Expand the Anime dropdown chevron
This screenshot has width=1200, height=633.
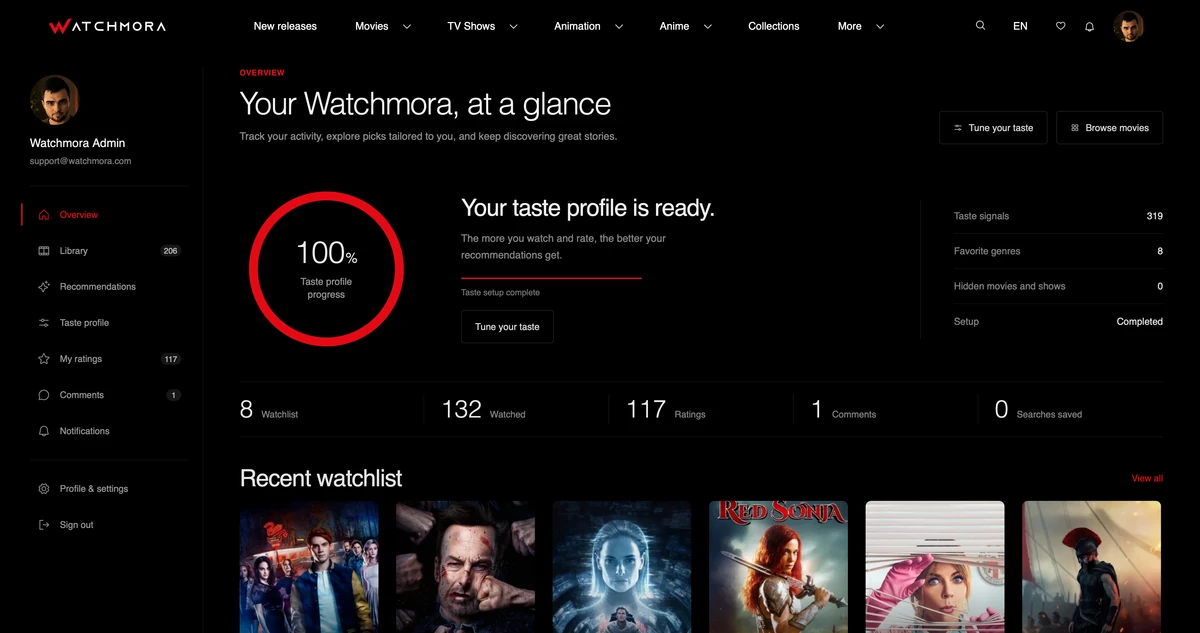(x=708, y=27)
